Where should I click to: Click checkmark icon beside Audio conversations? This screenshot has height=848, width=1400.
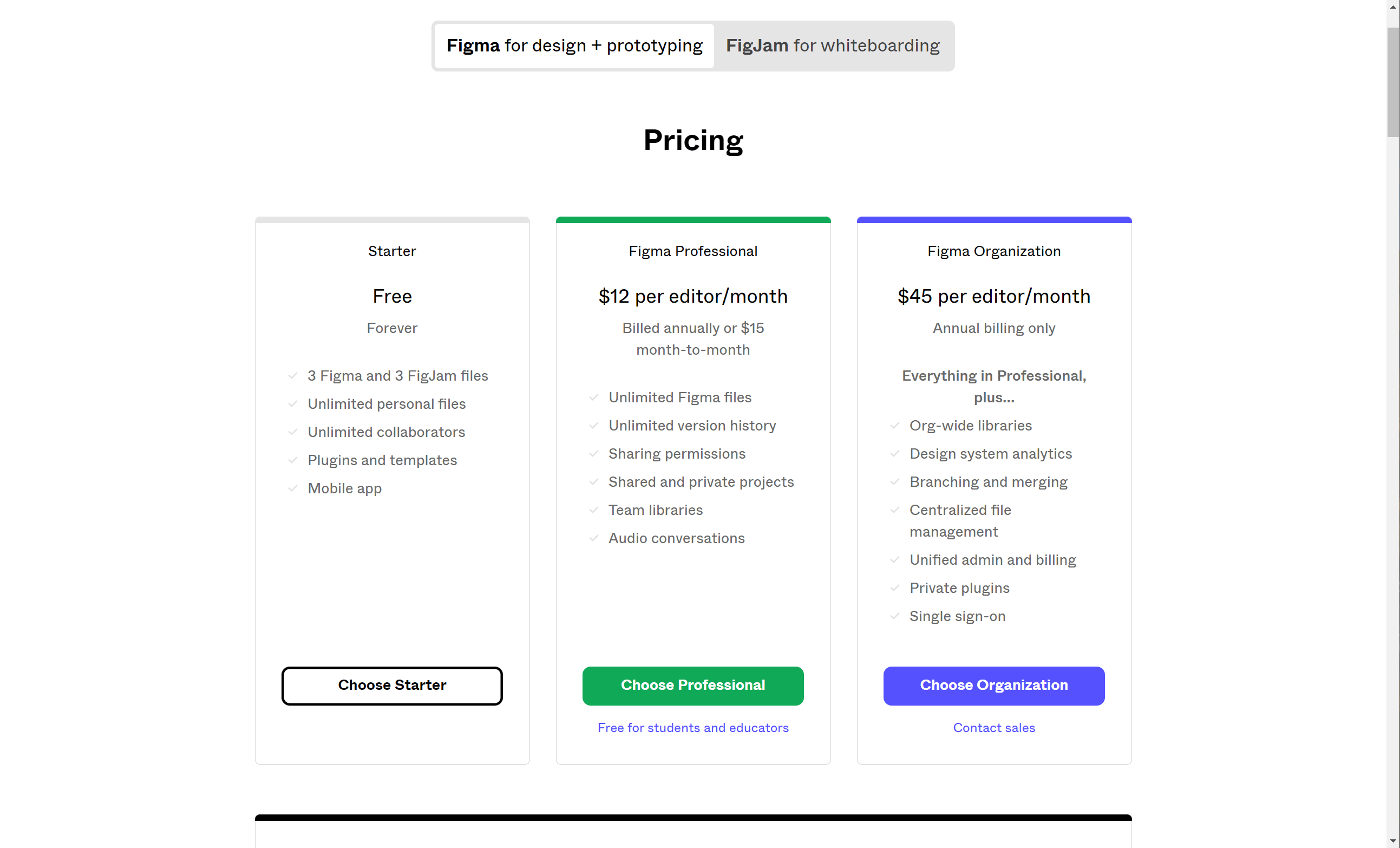pos(594,538)
